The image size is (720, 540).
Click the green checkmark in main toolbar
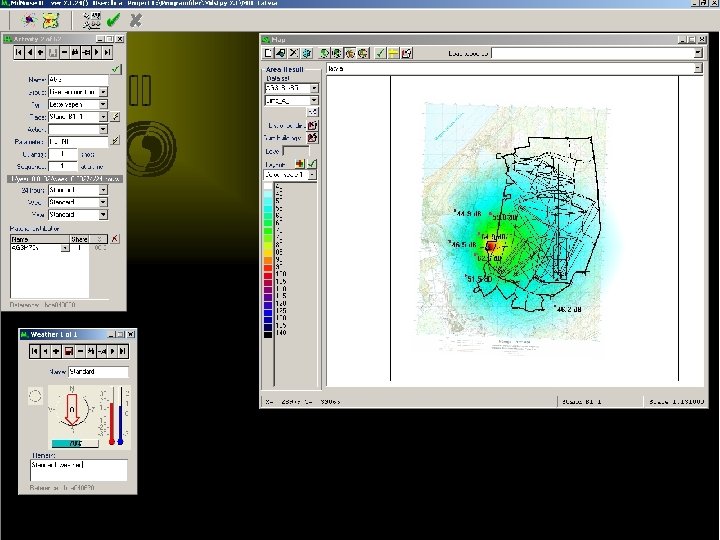(113, 19)
